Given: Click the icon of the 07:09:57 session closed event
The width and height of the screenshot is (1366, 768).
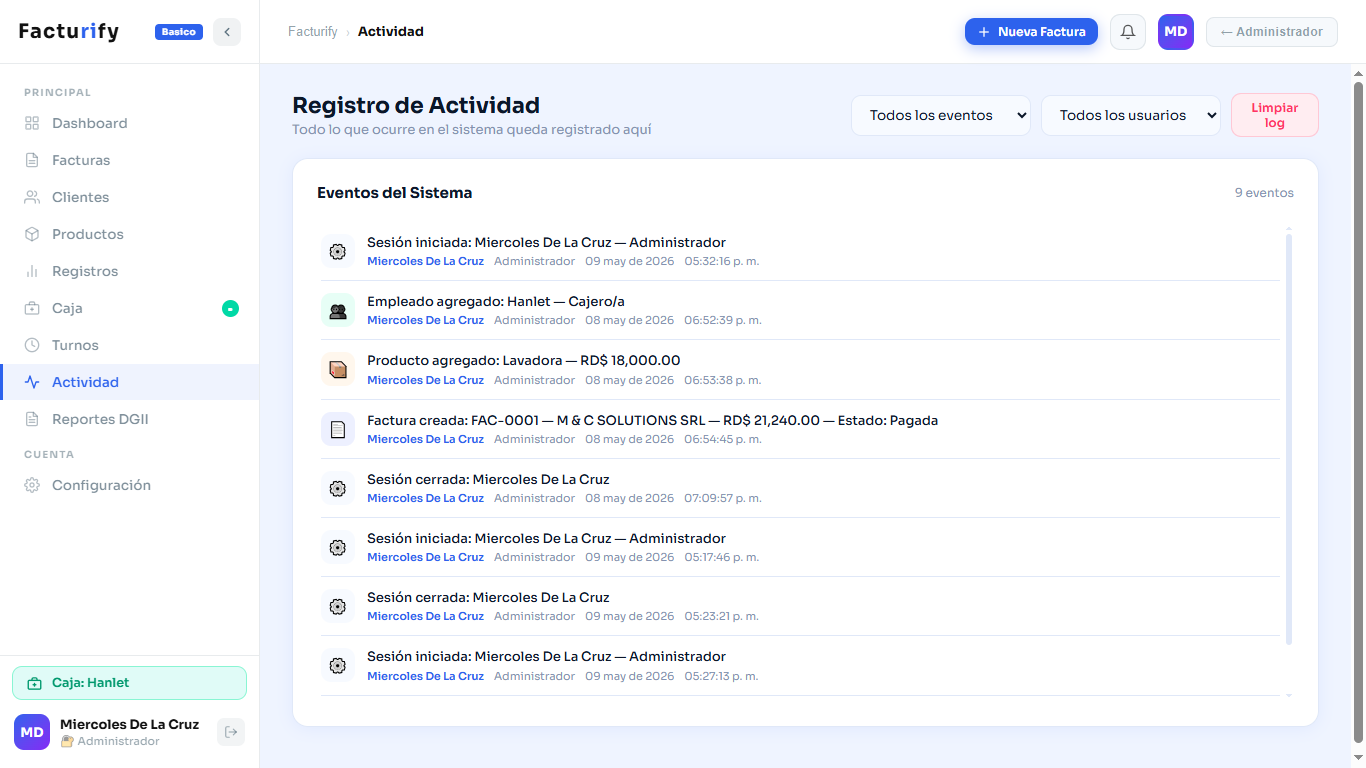Looking at the screenshot, I should pos(338,488).
